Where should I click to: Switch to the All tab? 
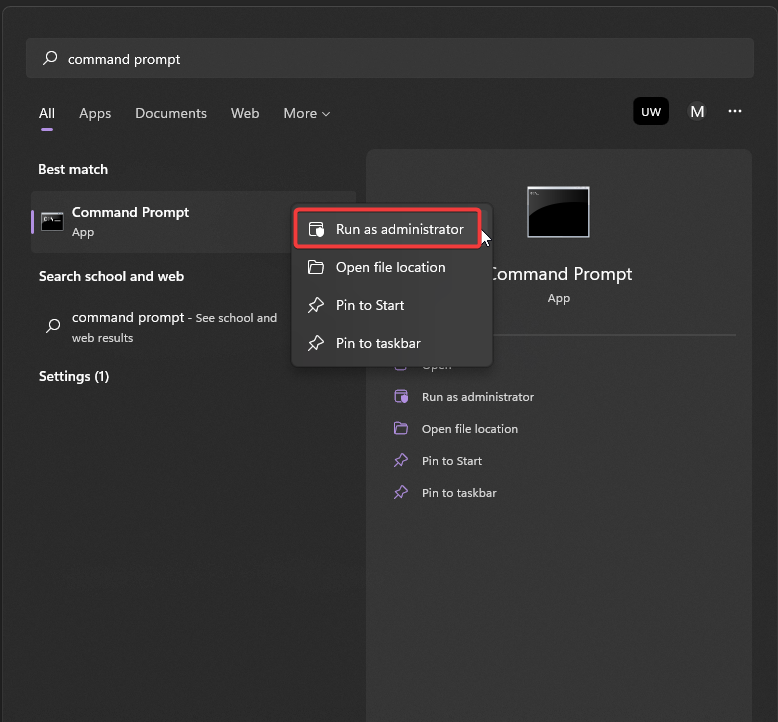(47, 113)
